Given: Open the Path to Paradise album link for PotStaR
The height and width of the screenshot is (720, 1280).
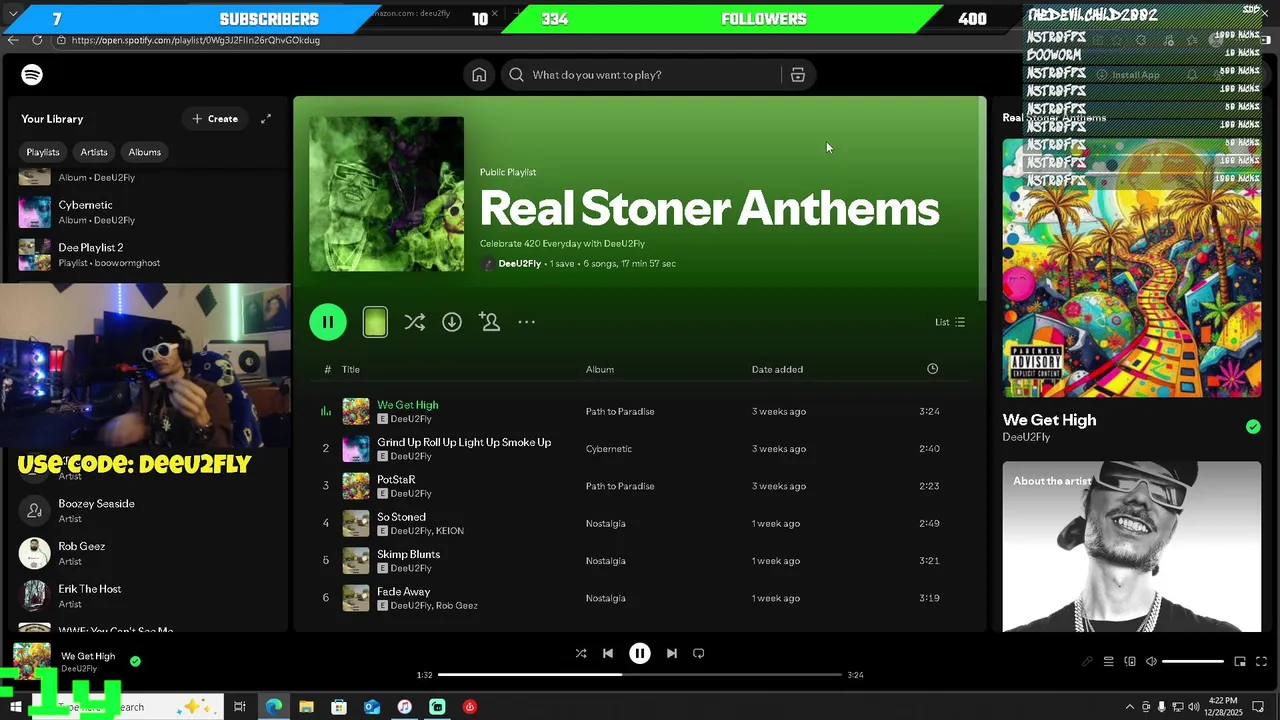Looking at the screenshot, I should (620, 486).
